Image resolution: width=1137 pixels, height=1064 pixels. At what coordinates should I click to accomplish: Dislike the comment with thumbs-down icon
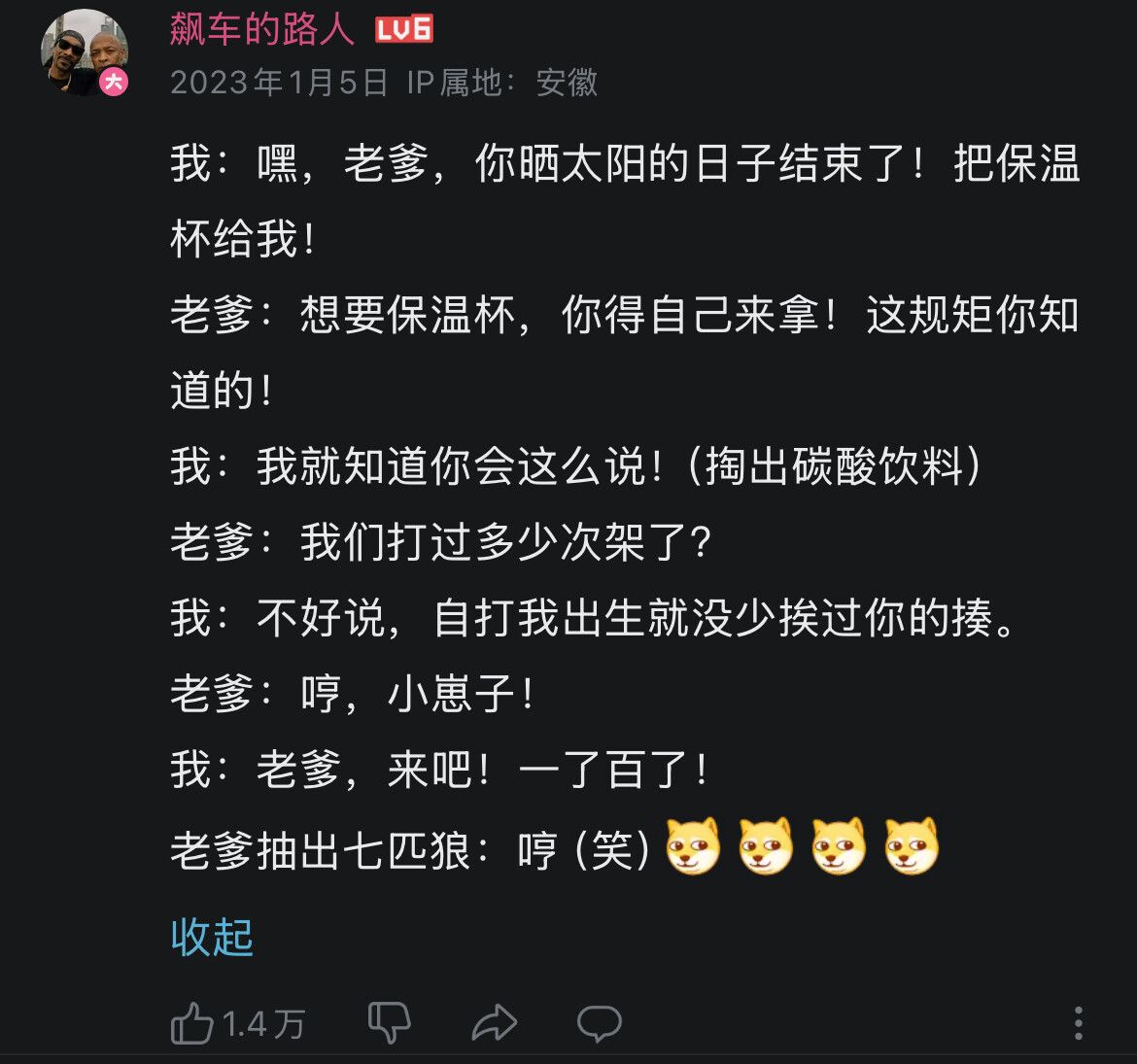[390, 1023]
